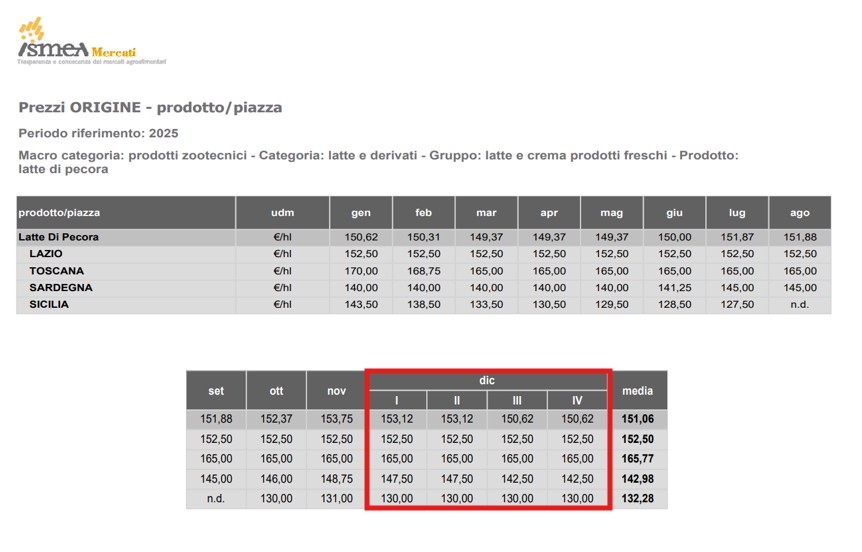Select the gen month header
This screenshot has height=552, width=862.
point(361,213)
